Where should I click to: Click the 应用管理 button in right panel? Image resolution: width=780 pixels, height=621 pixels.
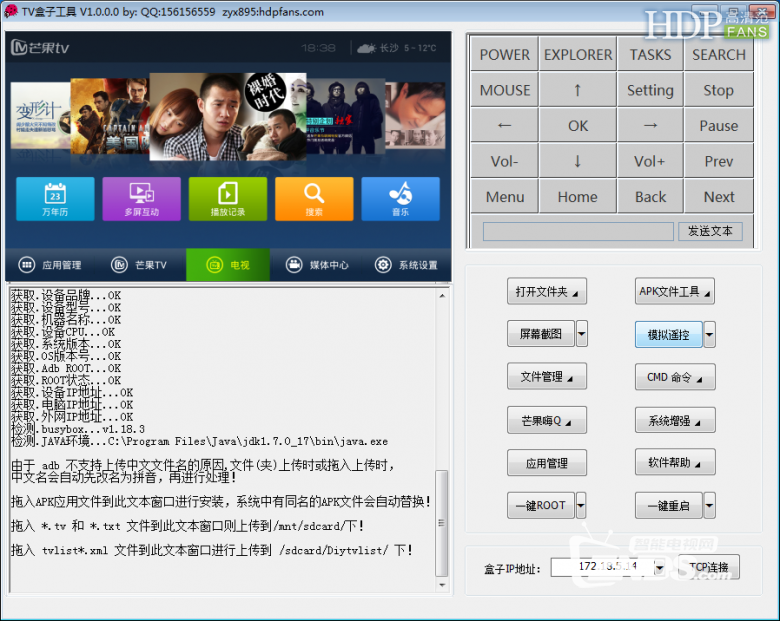pyautogui.click(x=547, y=463)
